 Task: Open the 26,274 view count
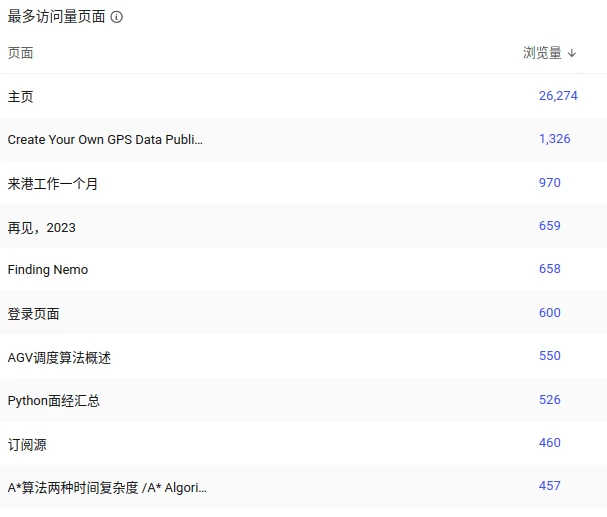[558, 96]
